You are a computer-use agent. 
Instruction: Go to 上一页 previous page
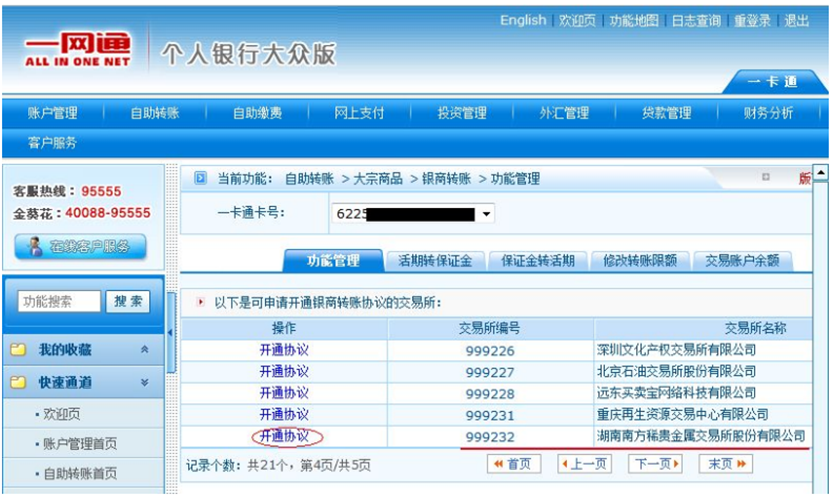click(x=584, y=463)
